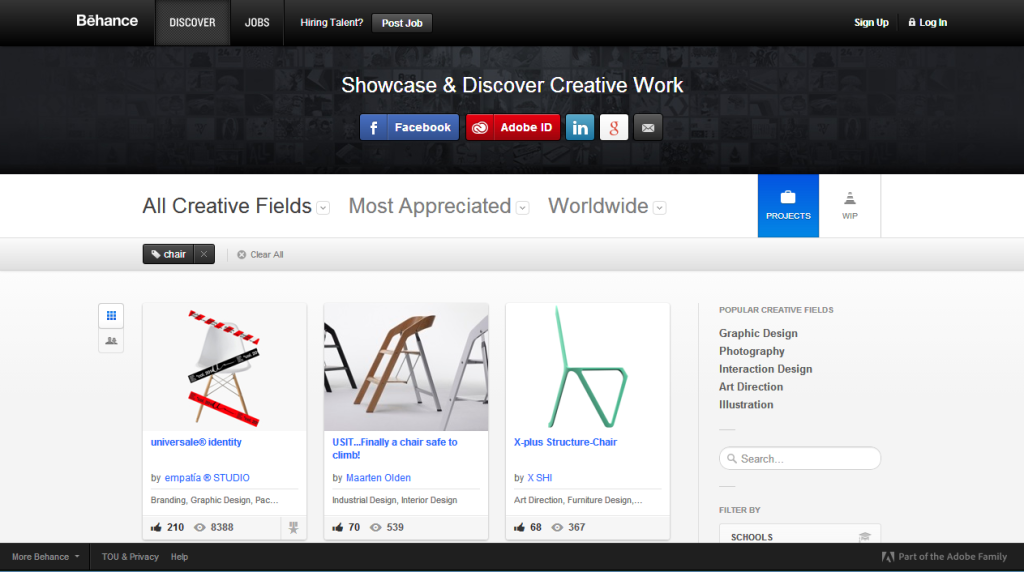Switch to the Projects tab
The image size is (1024, 572).
(788, 206)
